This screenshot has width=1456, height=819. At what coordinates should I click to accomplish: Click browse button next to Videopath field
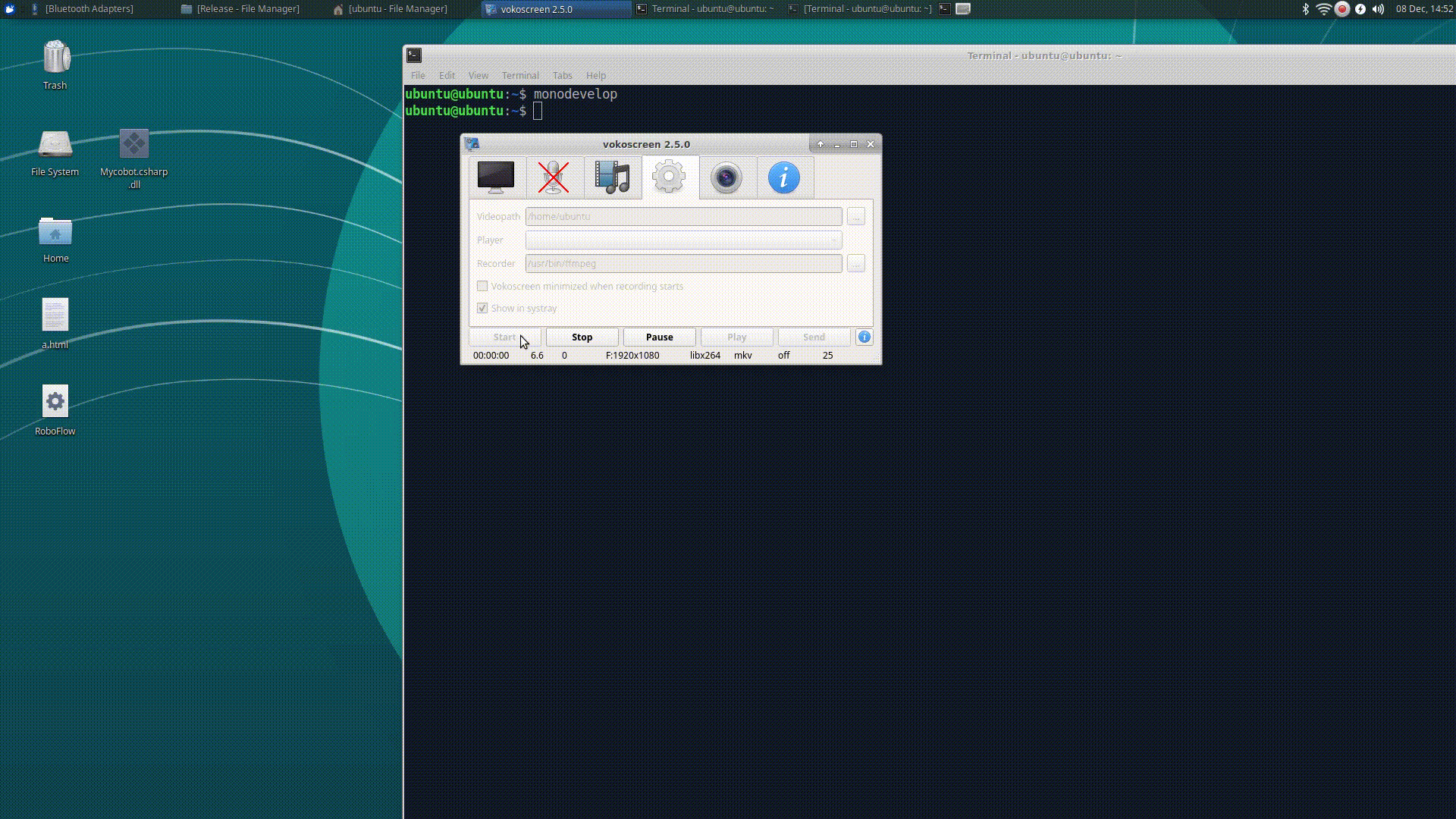855,217
